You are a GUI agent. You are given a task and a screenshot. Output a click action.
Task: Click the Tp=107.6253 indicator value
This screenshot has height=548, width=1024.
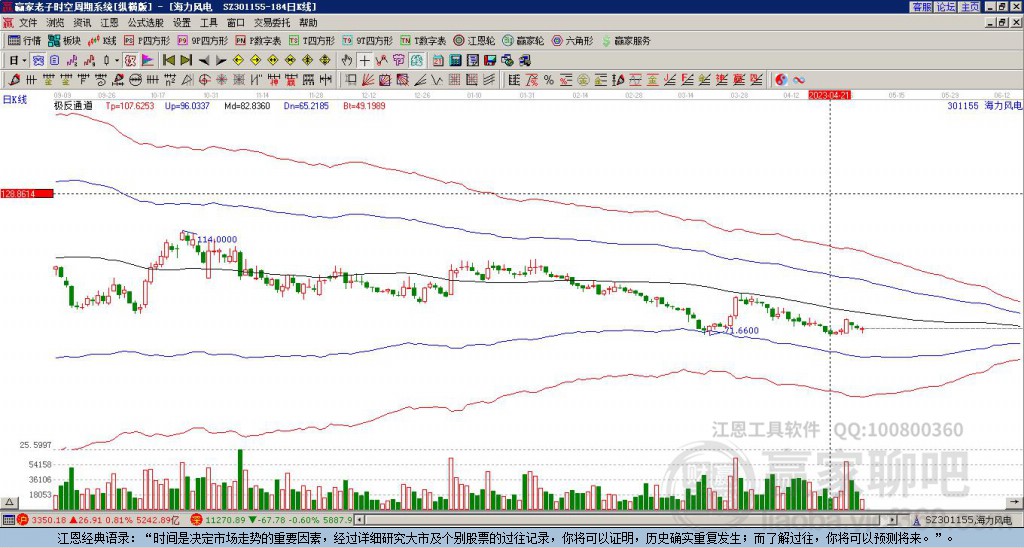(131, 105)
